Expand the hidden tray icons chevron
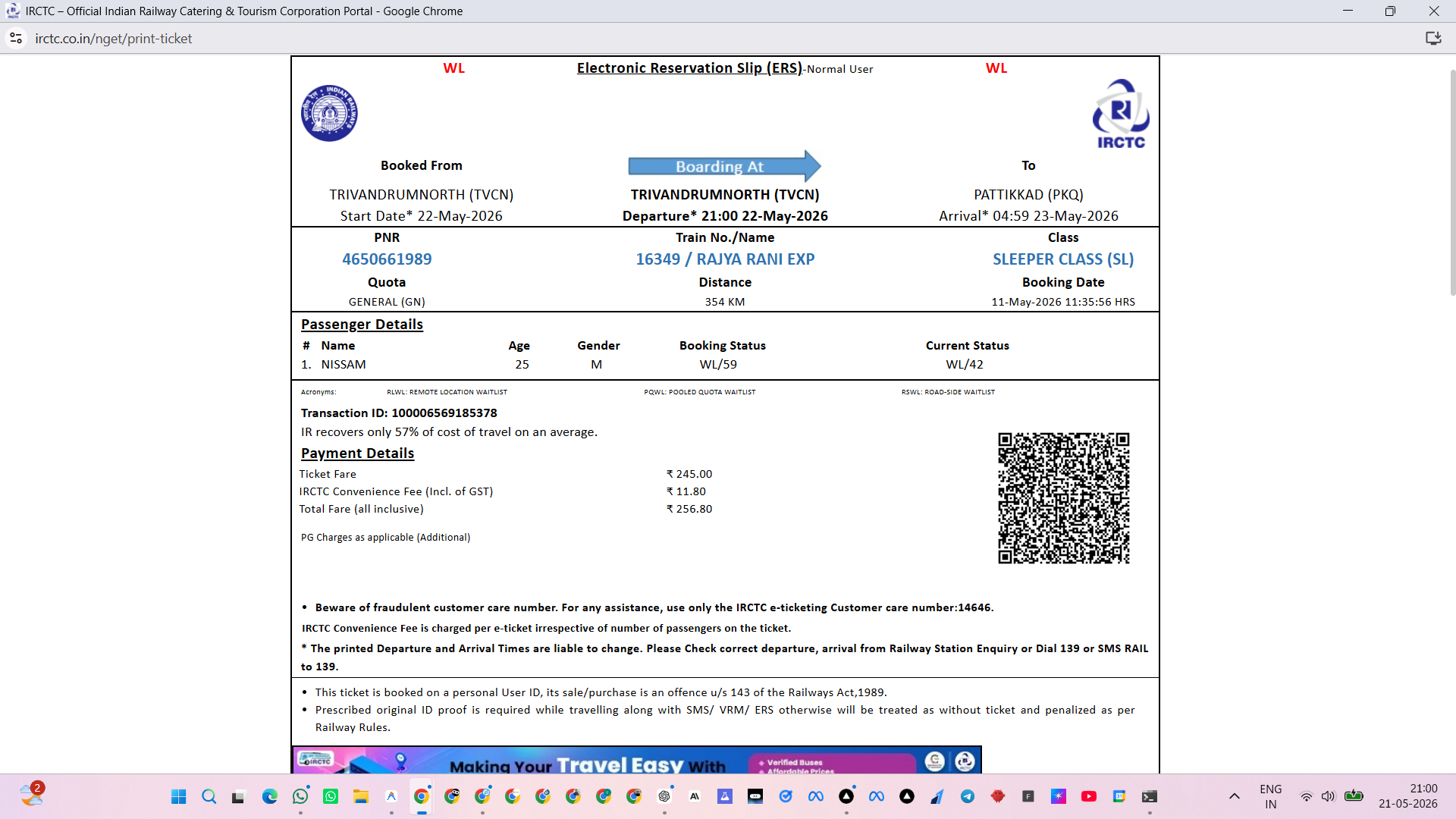 pos(1235,796)
